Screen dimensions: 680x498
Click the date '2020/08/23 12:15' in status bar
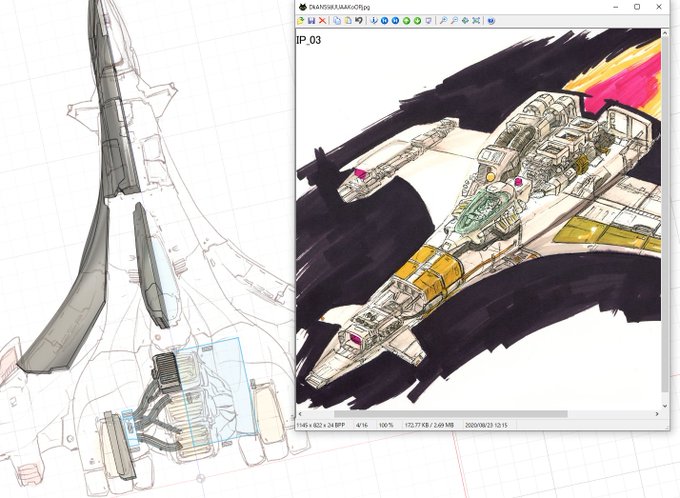486,425
